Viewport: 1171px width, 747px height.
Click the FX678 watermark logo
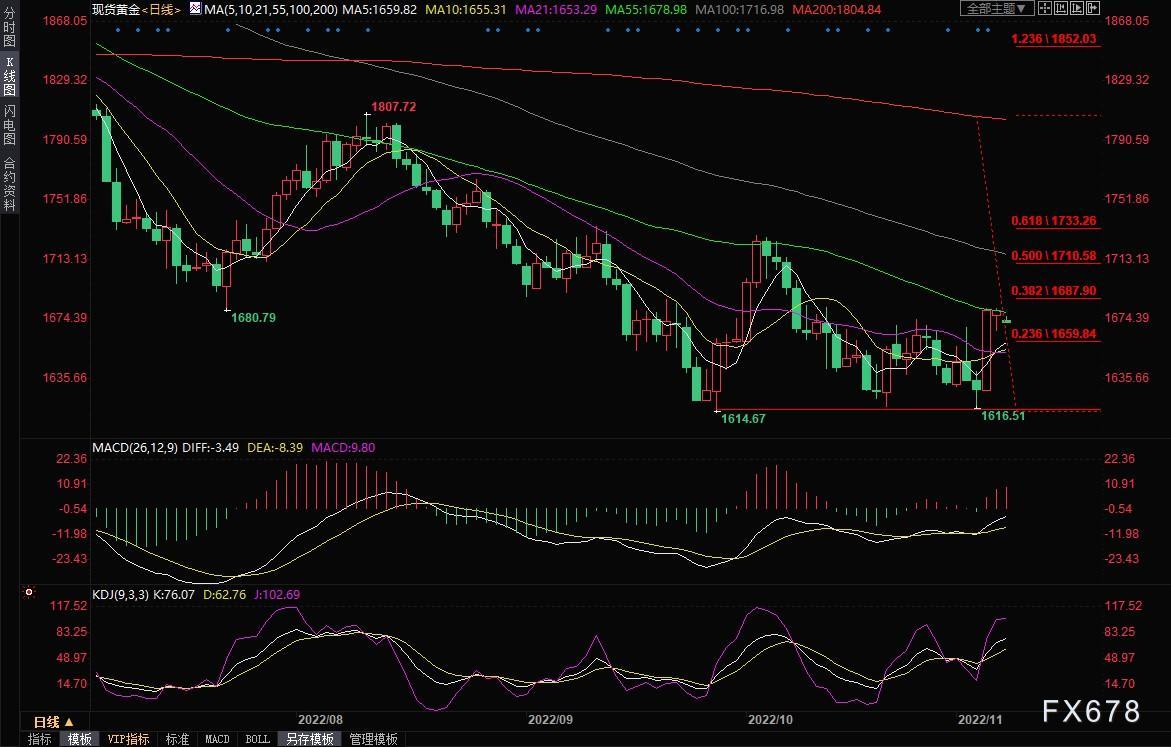[1090, 711]
